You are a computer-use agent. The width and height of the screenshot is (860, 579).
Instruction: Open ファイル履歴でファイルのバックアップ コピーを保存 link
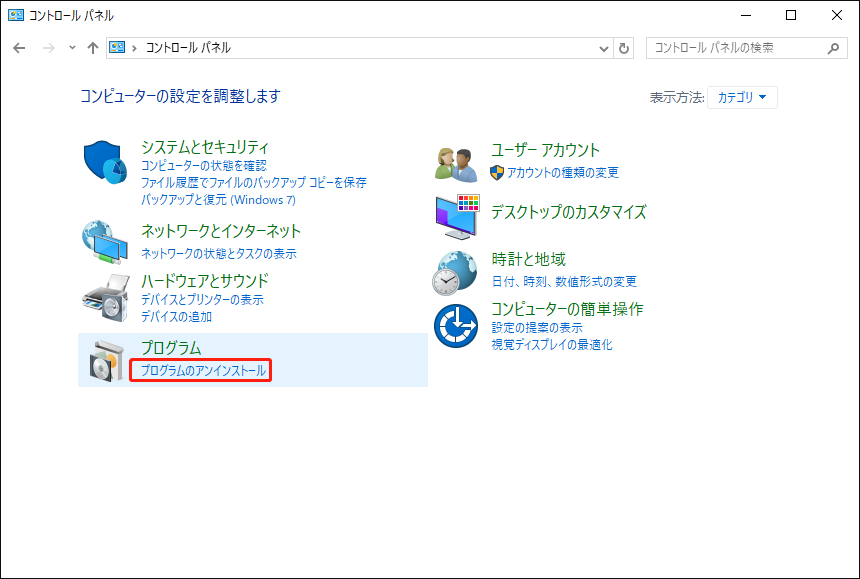[253, 183]
